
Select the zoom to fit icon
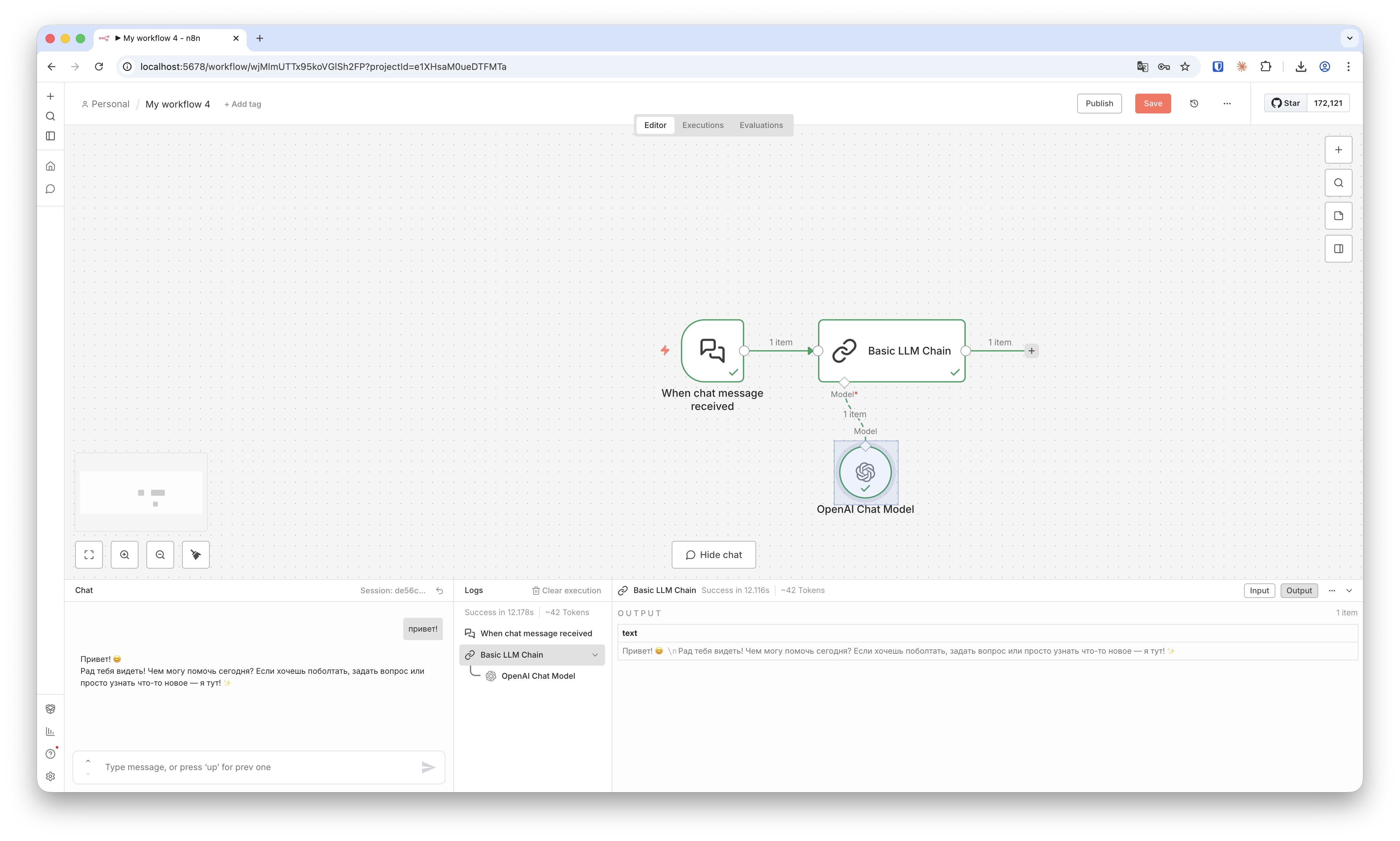[x=89, y=554]
